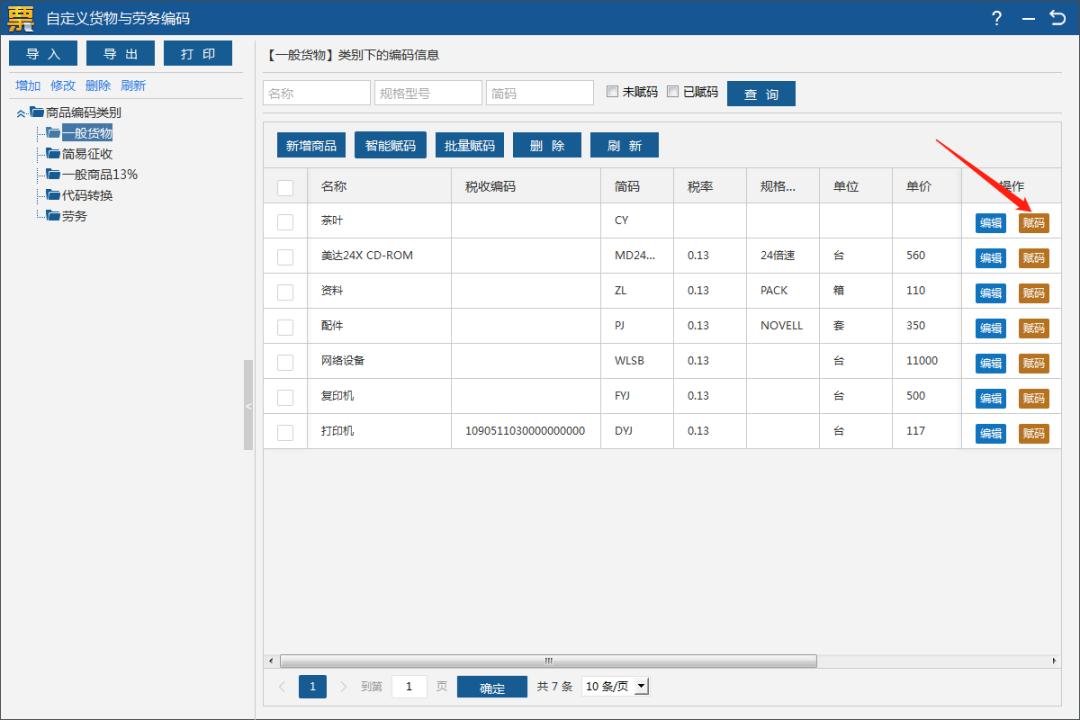The width and height of the screenshot is (1080, 720).
Task: Click the 智能赋码 smart coding button
Action: (x=390, y=144)
